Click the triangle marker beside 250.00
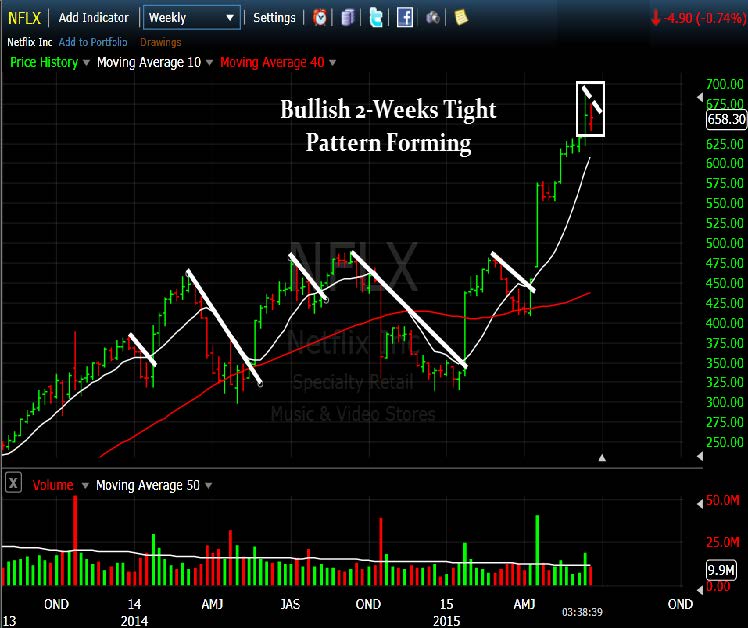The height and width of the screenshot is (628, 748). pos(700,456)
